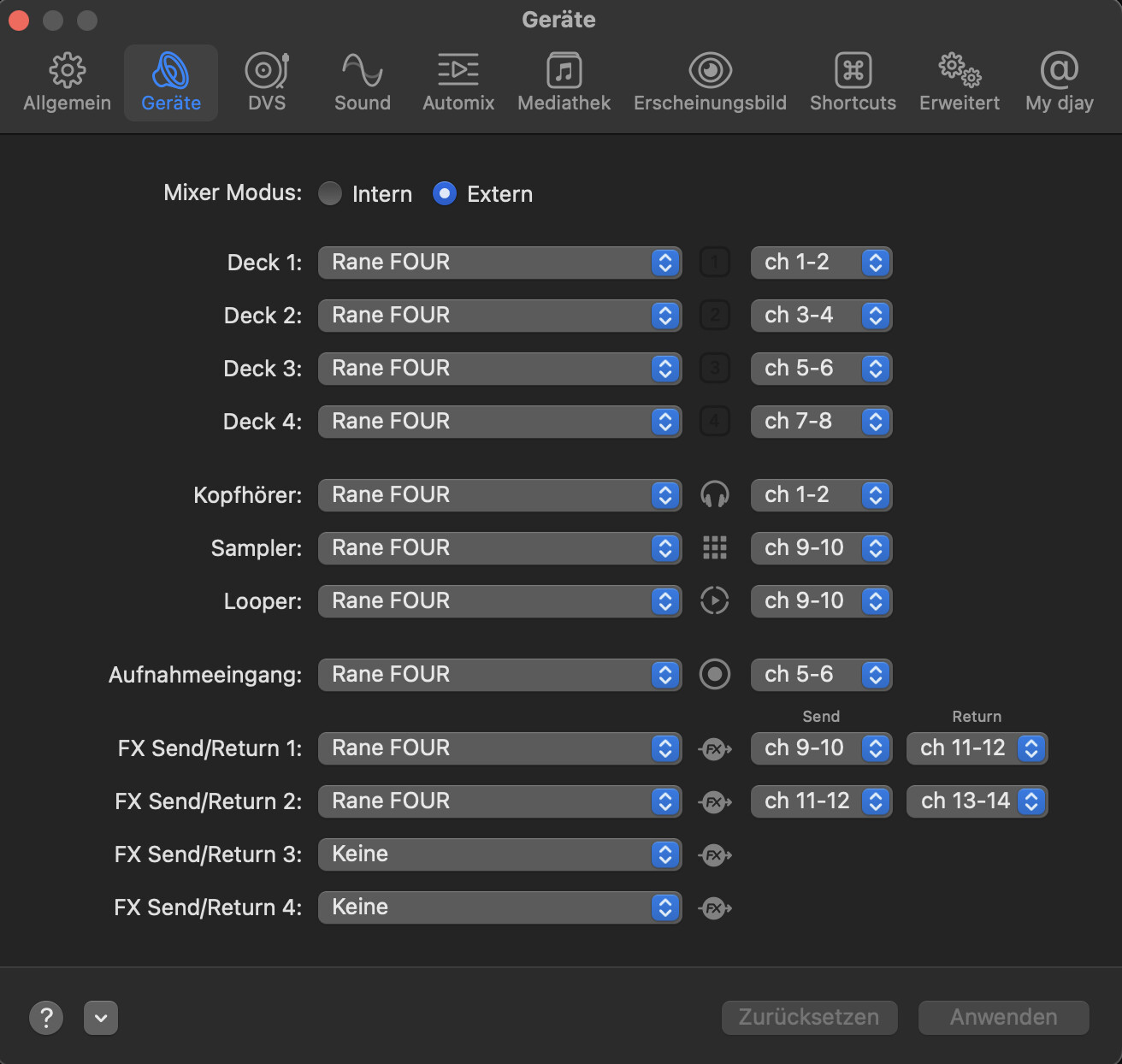Screen dimensions: 1122x1064
Task: Click the Looper circular play icon
Action: 714,600
